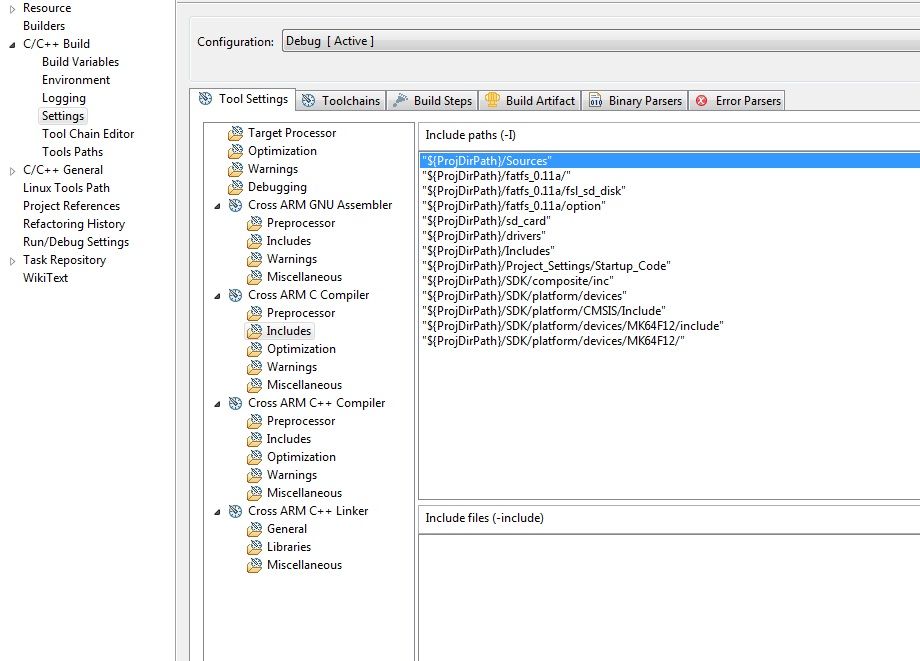Select include path ending in fatfs_0.11a/fsl_sd_disk

[x=523, y=191]
